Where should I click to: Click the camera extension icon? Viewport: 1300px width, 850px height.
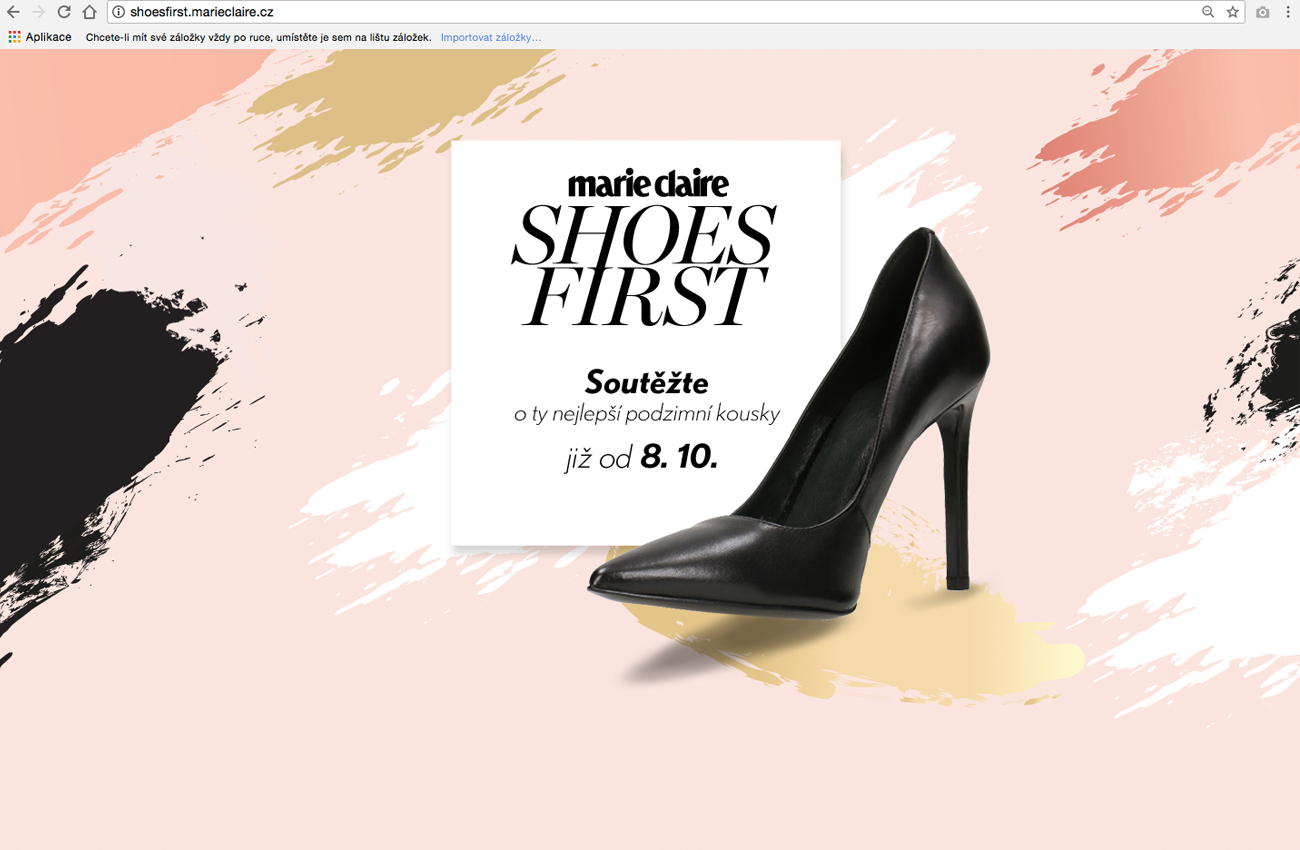pyautogui.click(x=1263, y=12)
